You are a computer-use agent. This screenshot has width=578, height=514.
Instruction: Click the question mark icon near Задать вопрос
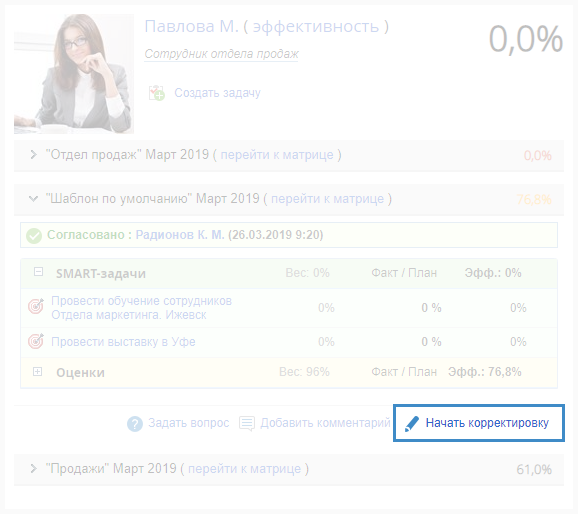(x=135, y=424)
